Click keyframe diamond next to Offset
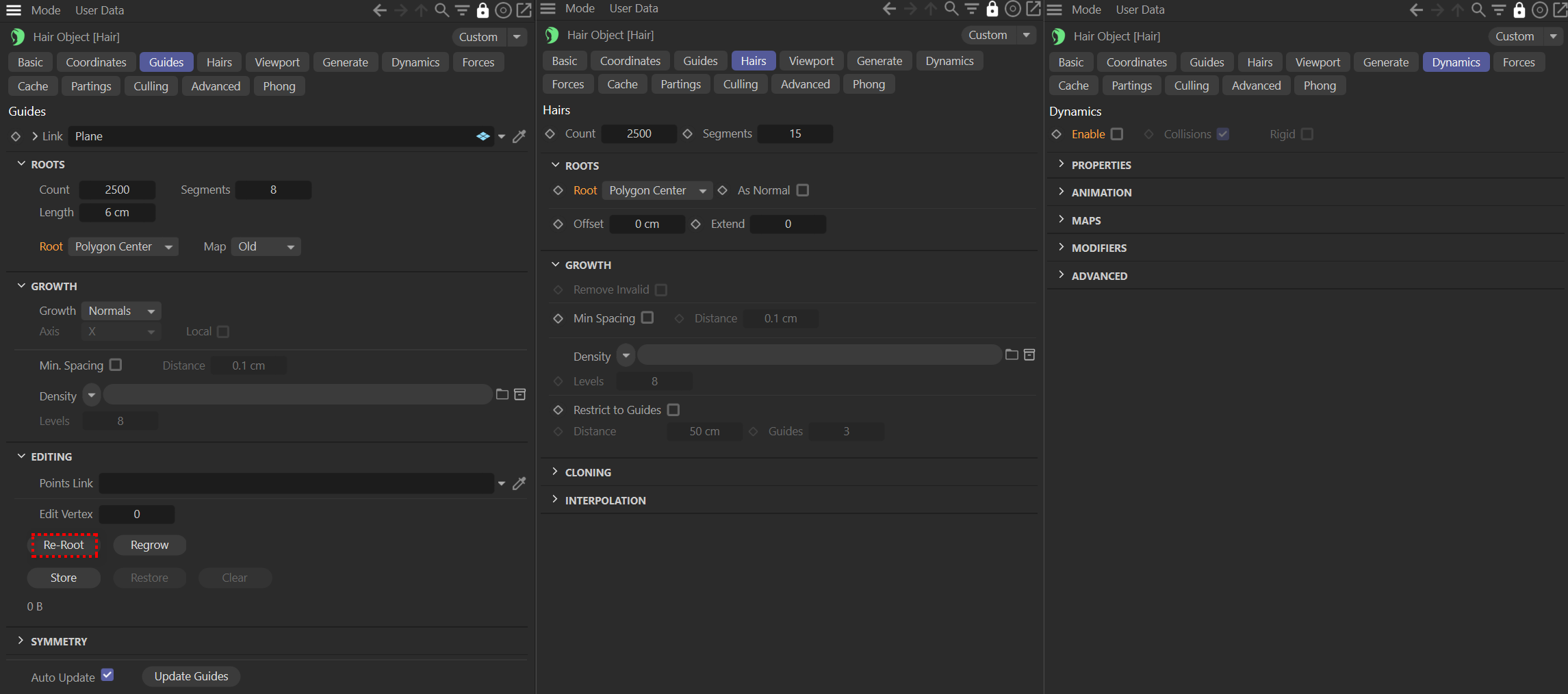1568x694 pixels. (558, 224)
